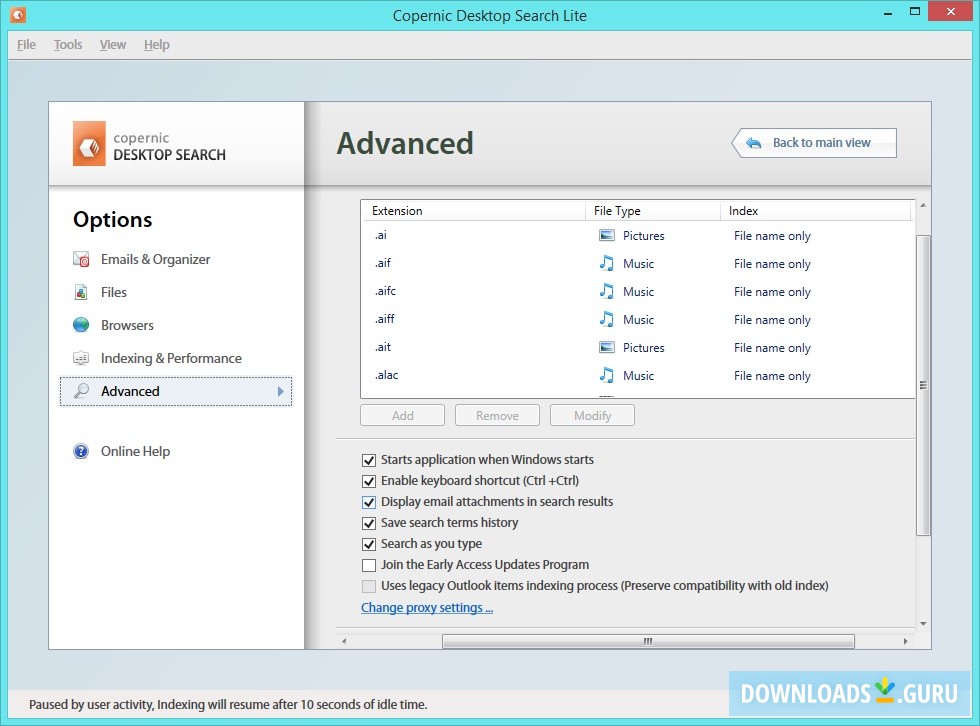Open Indexing & Performance options
980x726 pixels.
171,358
